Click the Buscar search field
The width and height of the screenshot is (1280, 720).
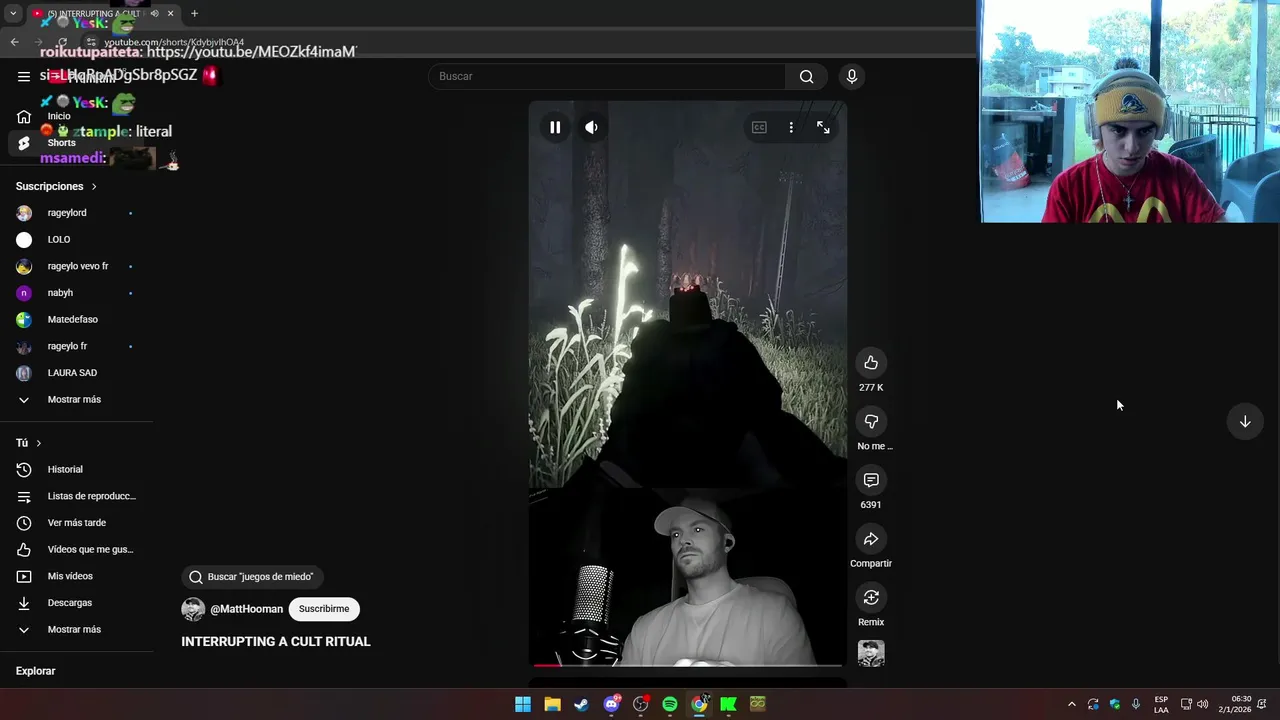(x=607, y=76)
